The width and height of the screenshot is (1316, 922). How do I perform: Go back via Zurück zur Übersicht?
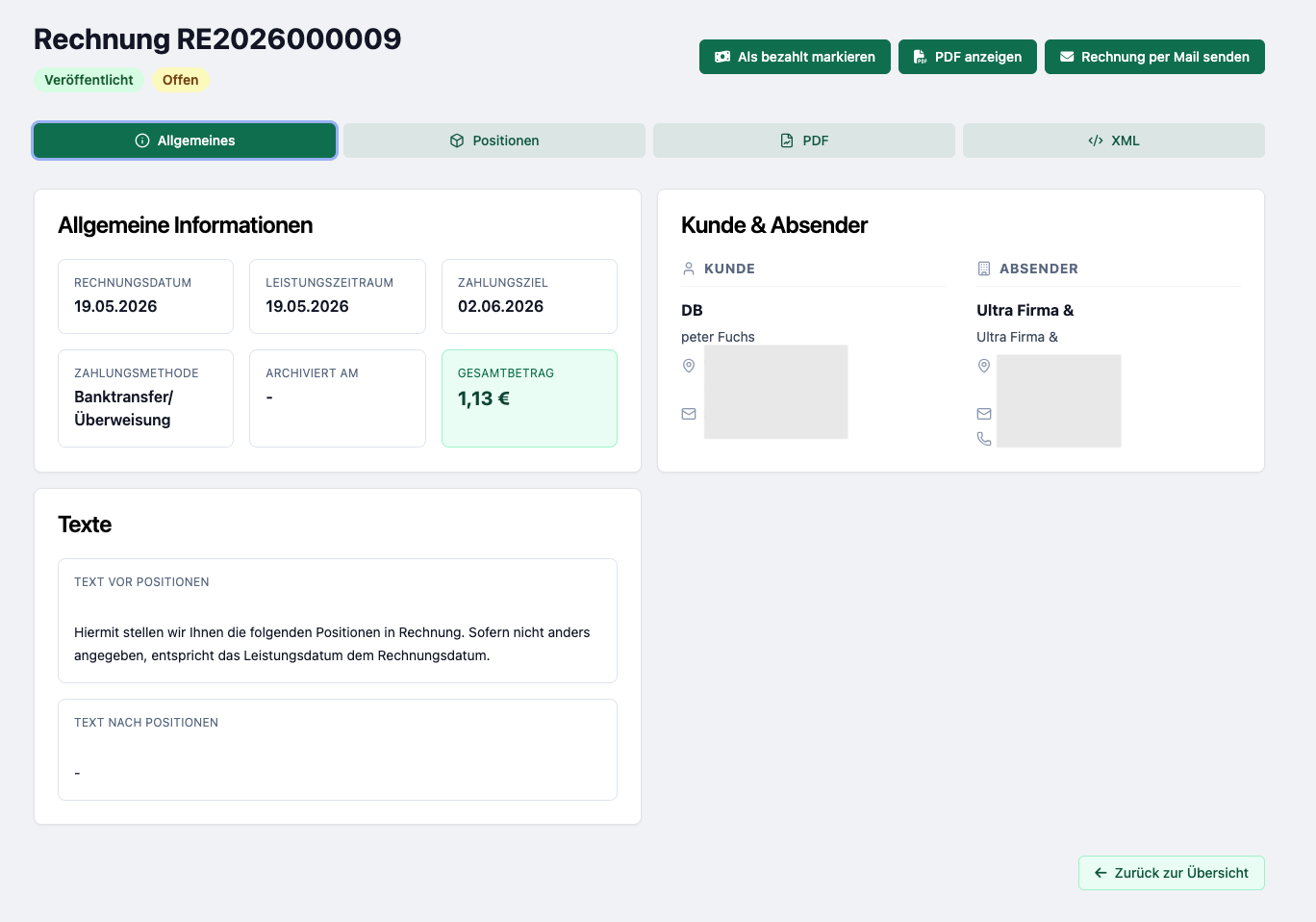[x=1172, y=873]
